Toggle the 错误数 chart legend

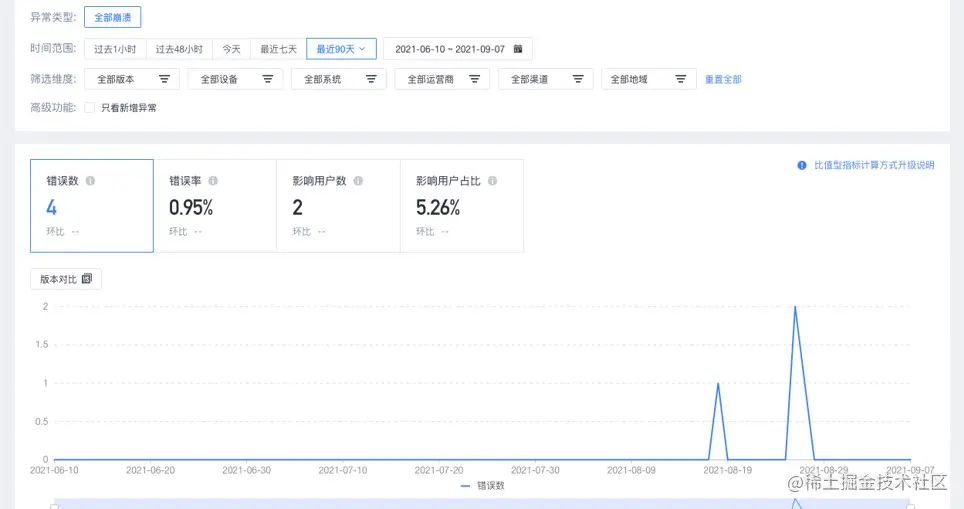[x=483, y=486]
